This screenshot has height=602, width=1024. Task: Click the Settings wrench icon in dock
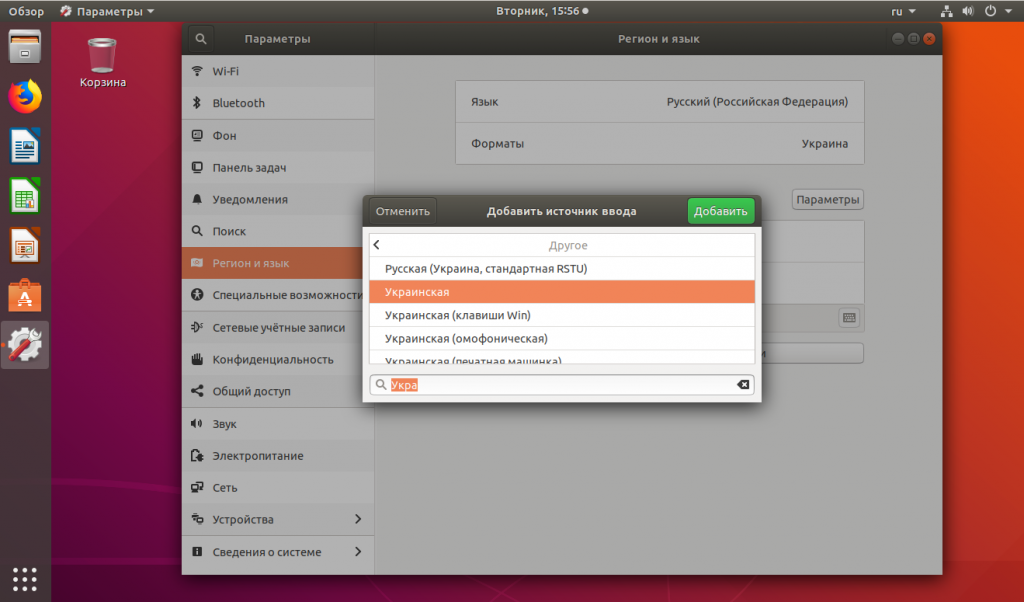click(x=25, y=345)
